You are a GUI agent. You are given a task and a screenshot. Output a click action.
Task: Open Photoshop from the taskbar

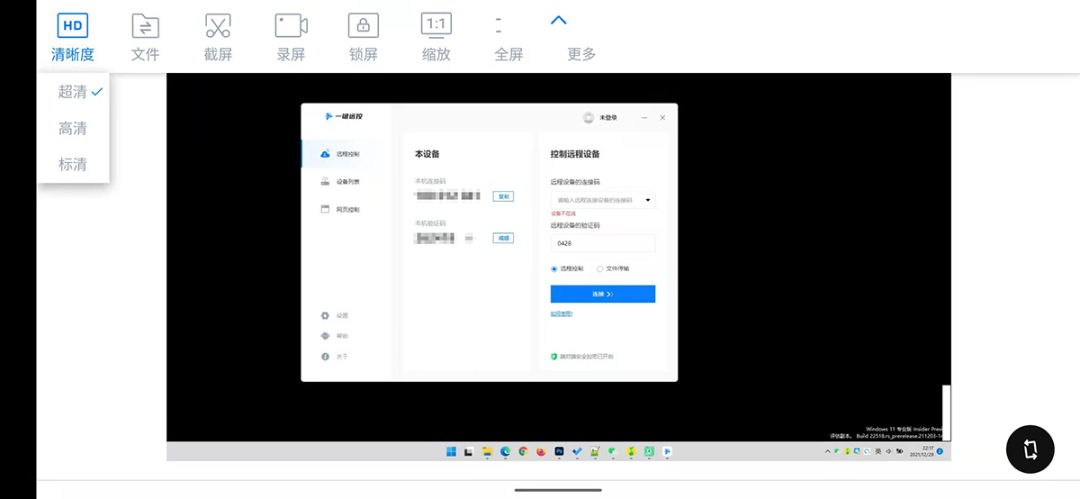[x=559, y=451]
